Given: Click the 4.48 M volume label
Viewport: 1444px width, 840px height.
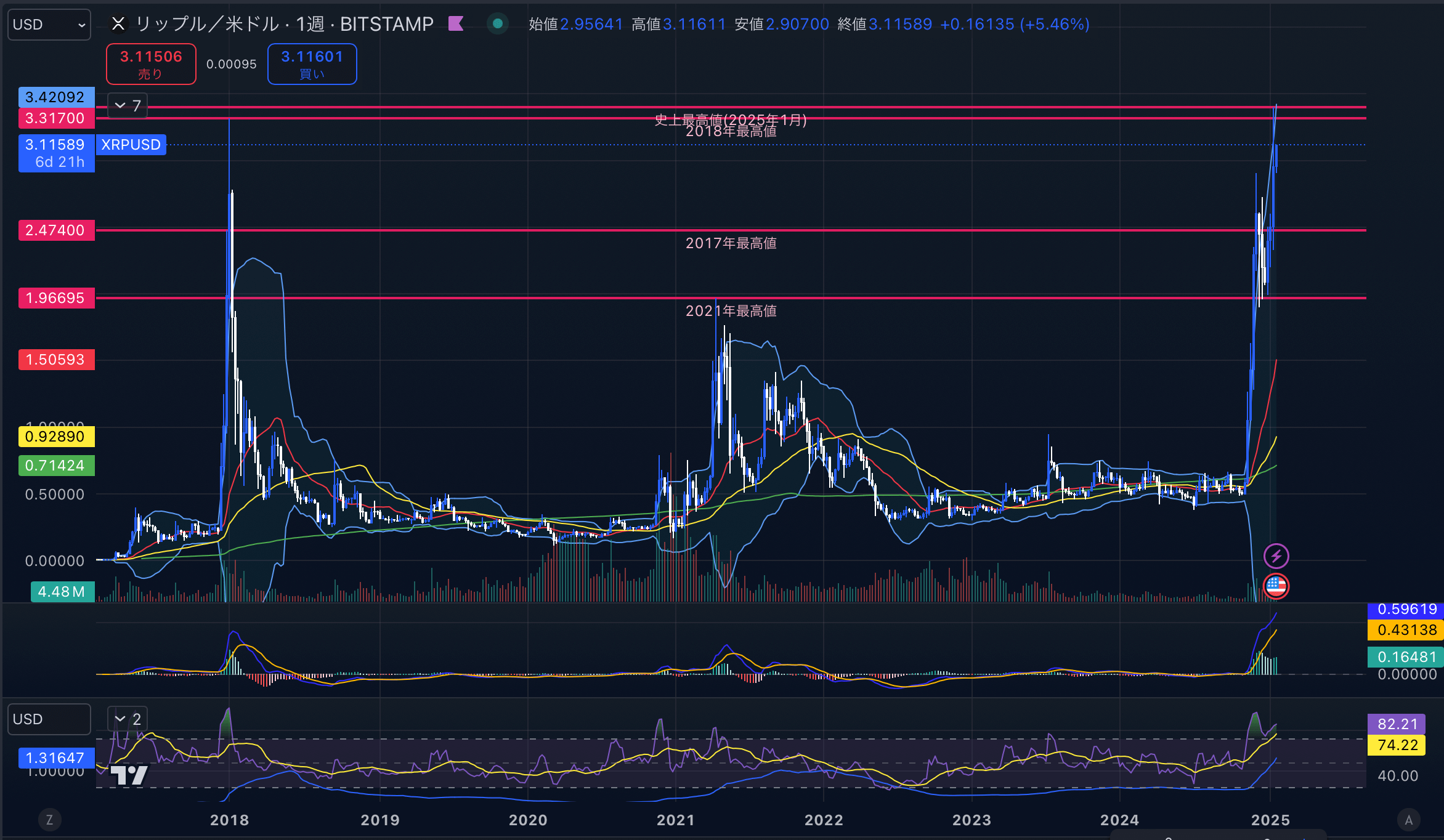Looking at the screenshot, I should [x=62, y=592].
